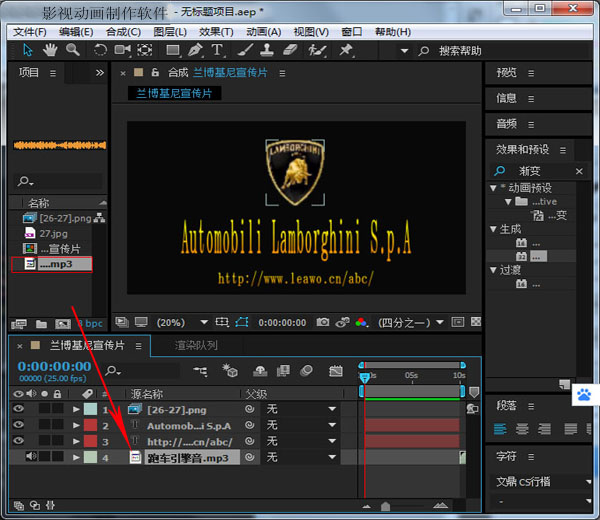This screenshot has height=520, width=600.
Task: Create new composition from Project panel
Action: [63, 324]
